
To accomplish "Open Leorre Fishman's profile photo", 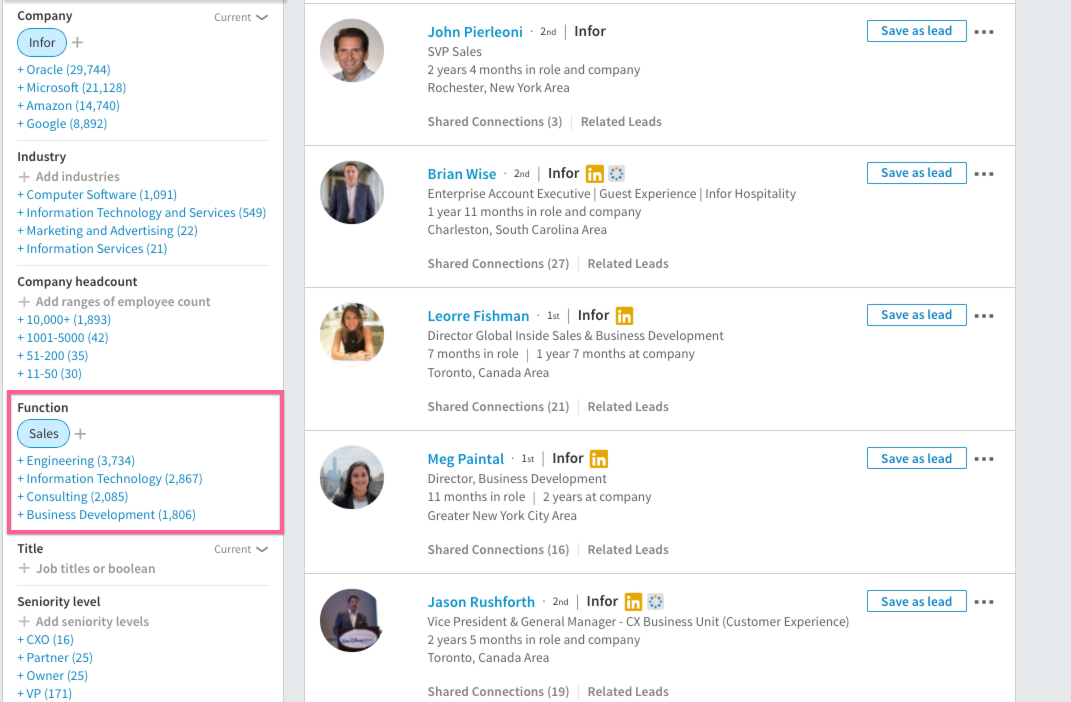I will 352,335.
